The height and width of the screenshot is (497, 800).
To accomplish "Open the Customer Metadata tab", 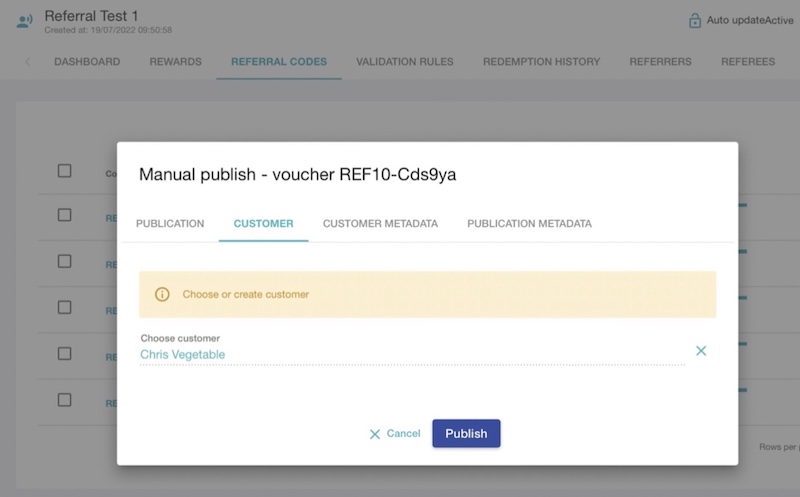I will (380, 223).
